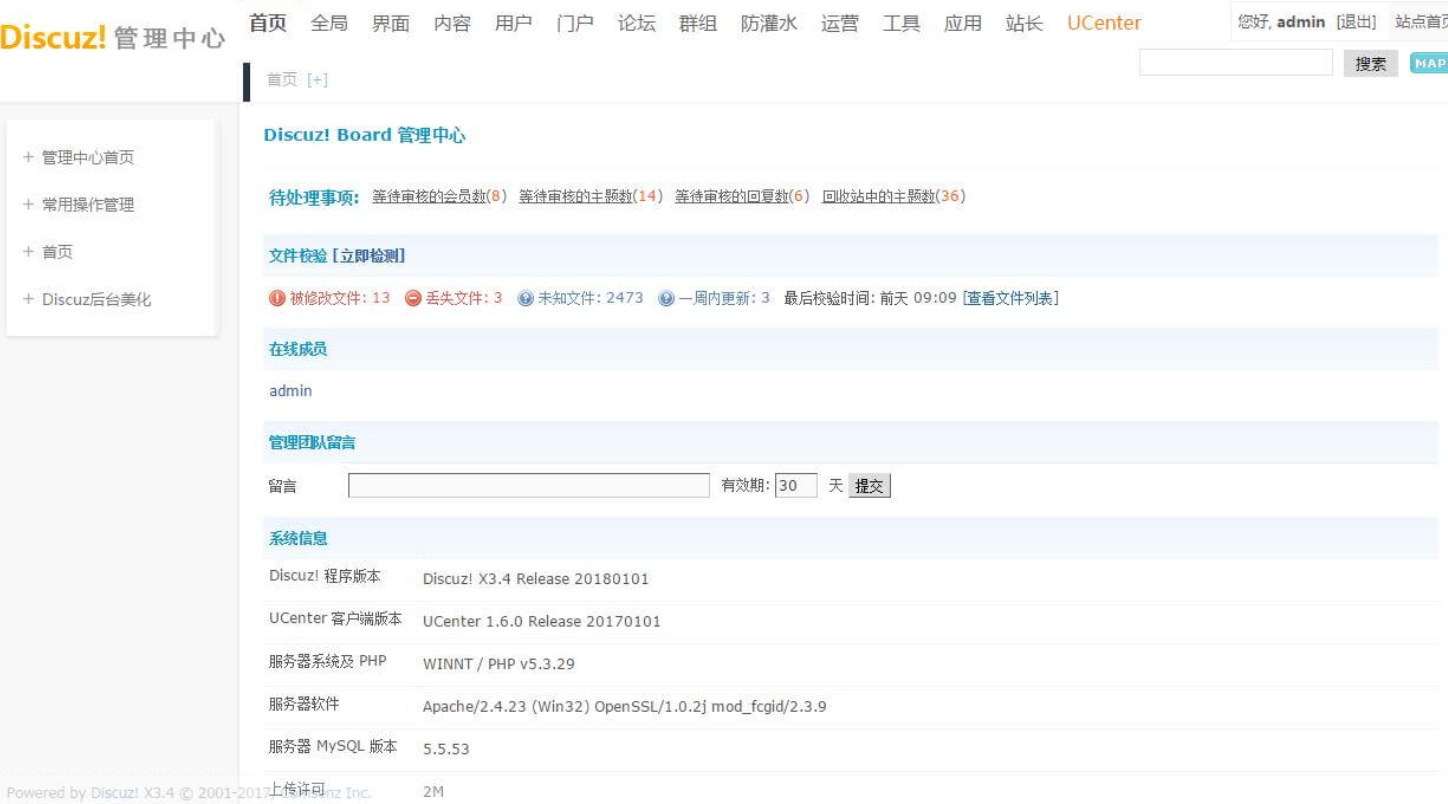Go to the 内容 menu
Viewport: 1448px width, 804px height.
452,23
